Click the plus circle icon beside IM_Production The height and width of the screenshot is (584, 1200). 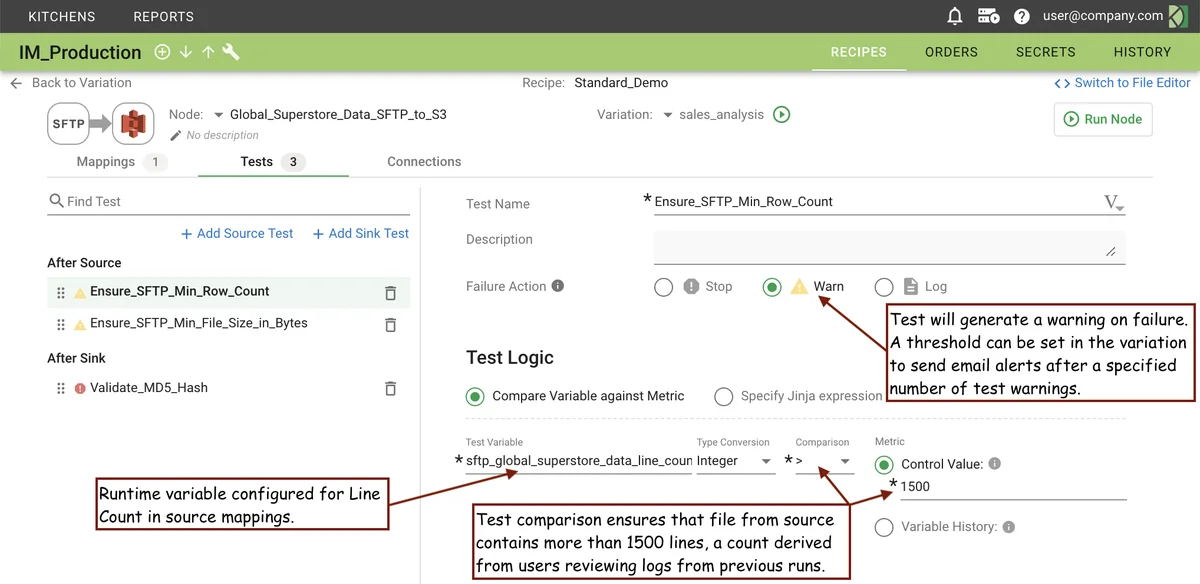[162, 52]
